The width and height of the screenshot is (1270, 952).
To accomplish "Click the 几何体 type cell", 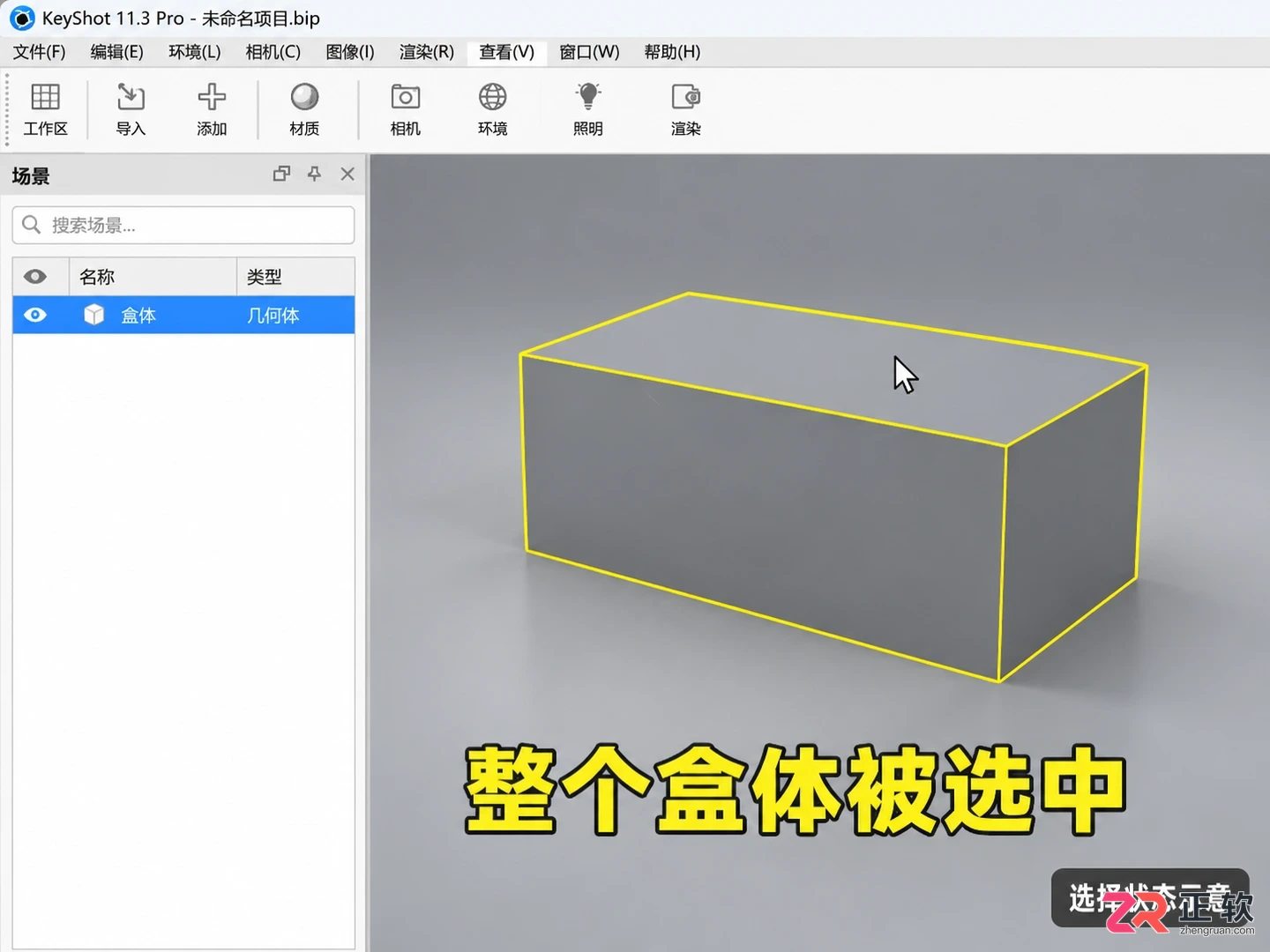I will [x=273, y=315].
